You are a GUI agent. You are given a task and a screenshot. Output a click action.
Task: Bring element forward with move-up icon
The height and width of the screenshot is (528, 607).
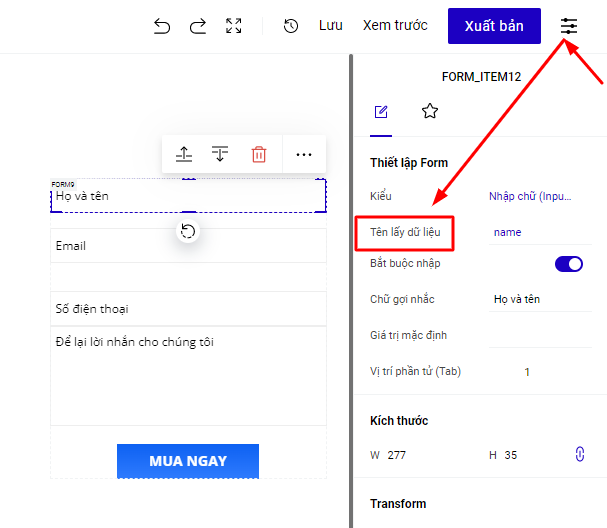(184, 154)
